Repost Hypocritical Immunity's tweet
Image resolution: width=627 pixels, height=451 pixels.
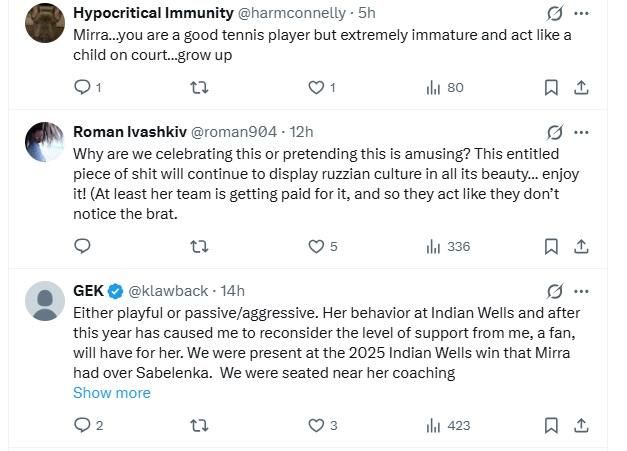199,87
